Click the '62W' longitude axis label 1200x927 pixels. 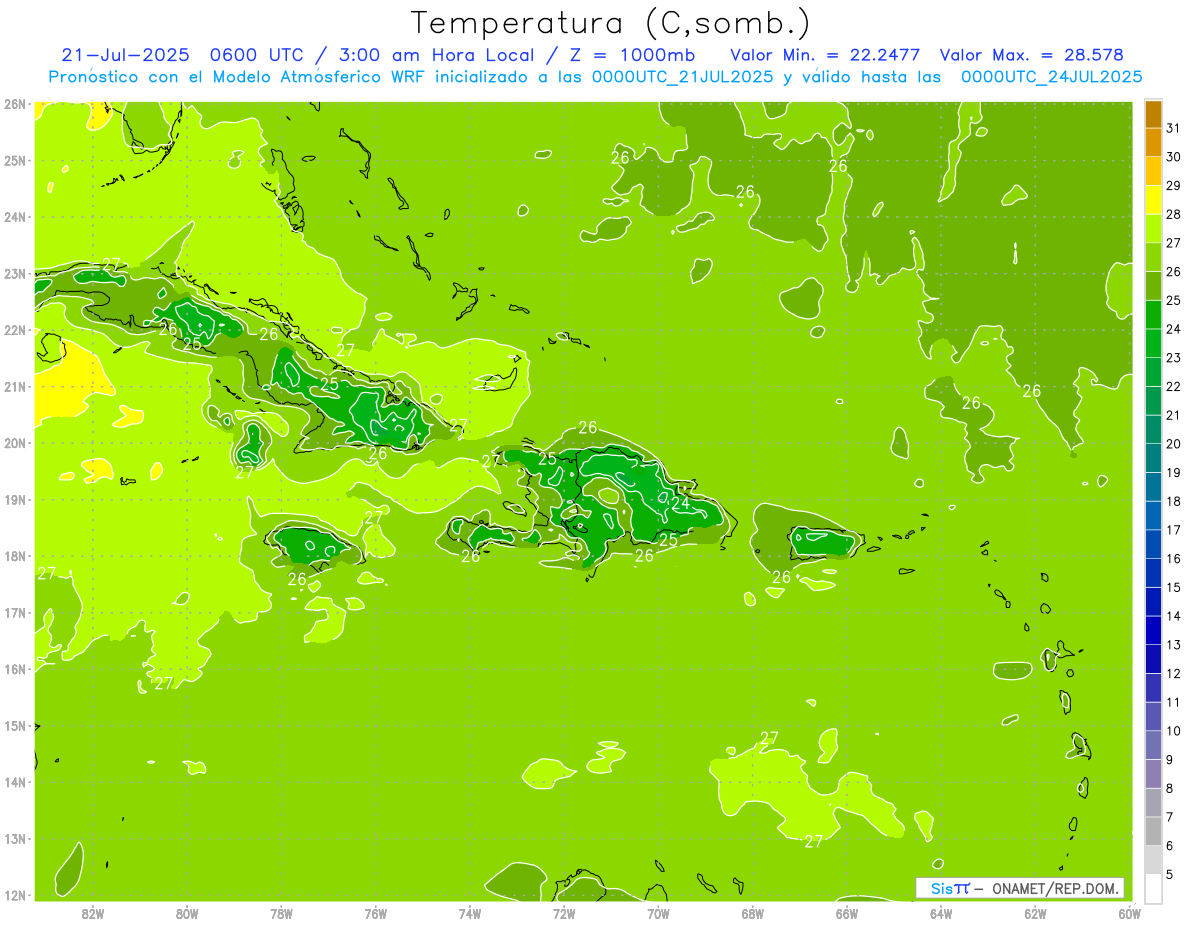coord(1035,913)
